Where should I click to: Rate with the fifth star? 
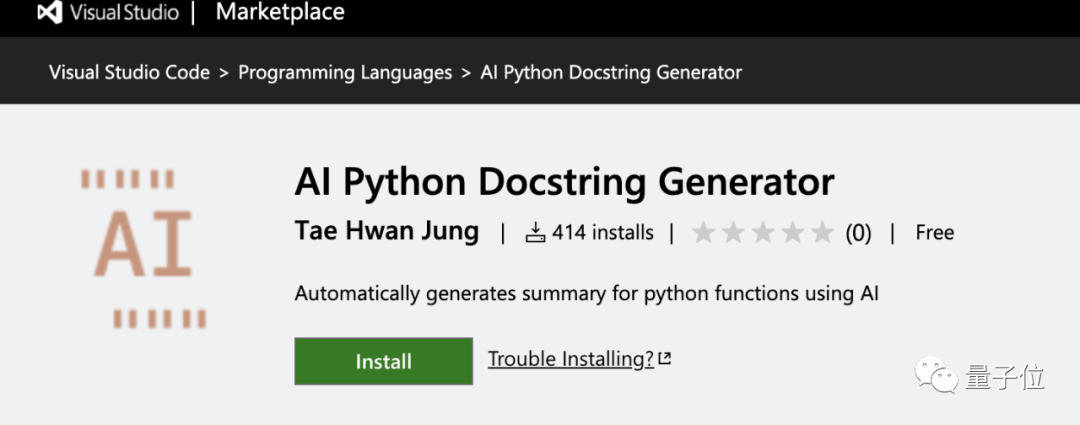click(x=822, y=233)
